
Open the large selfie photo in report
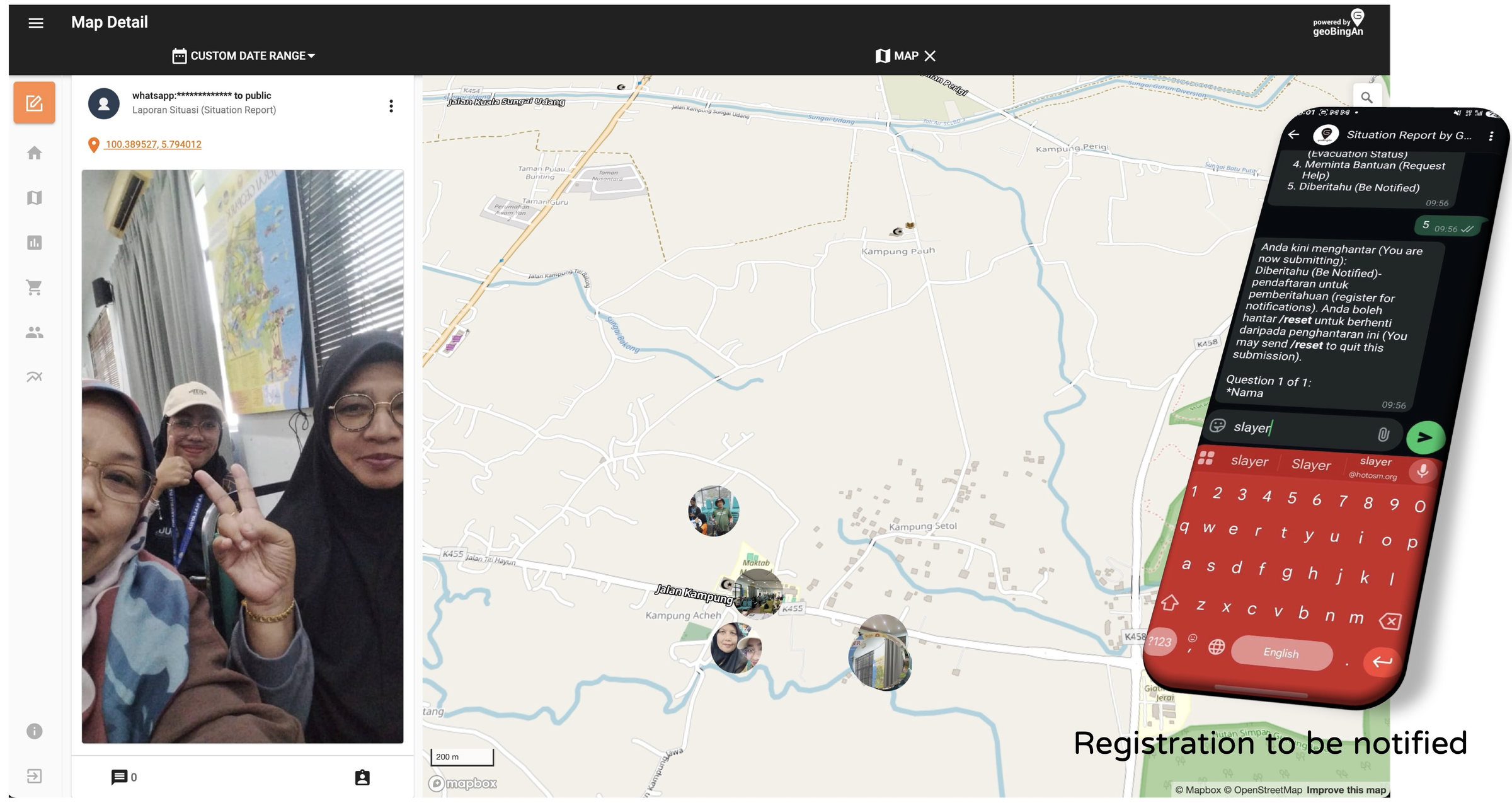(243, 456)
